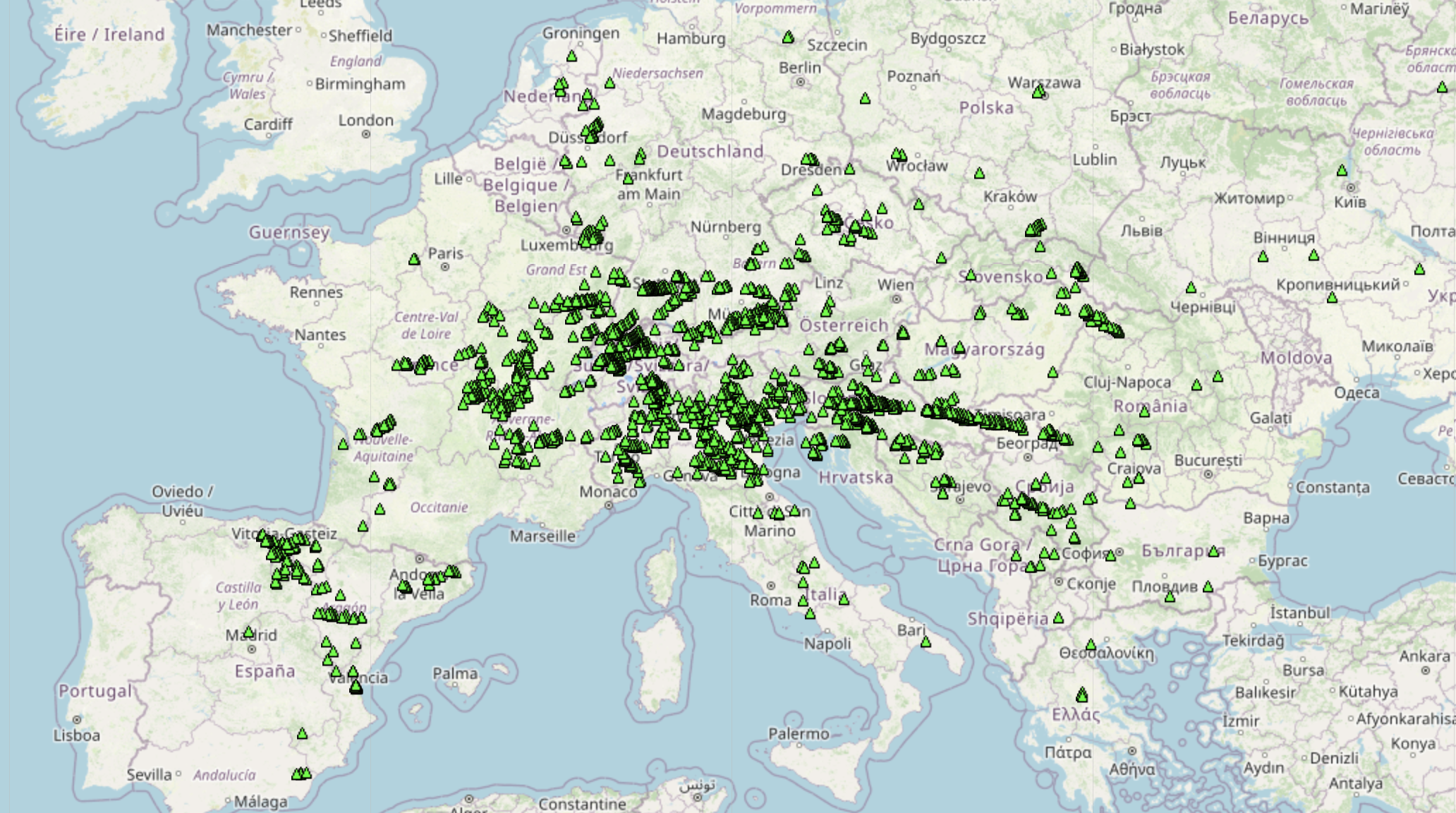Click the Wien city label
The height and width of the screenshot is (813, 1456).
coord(895,284)
